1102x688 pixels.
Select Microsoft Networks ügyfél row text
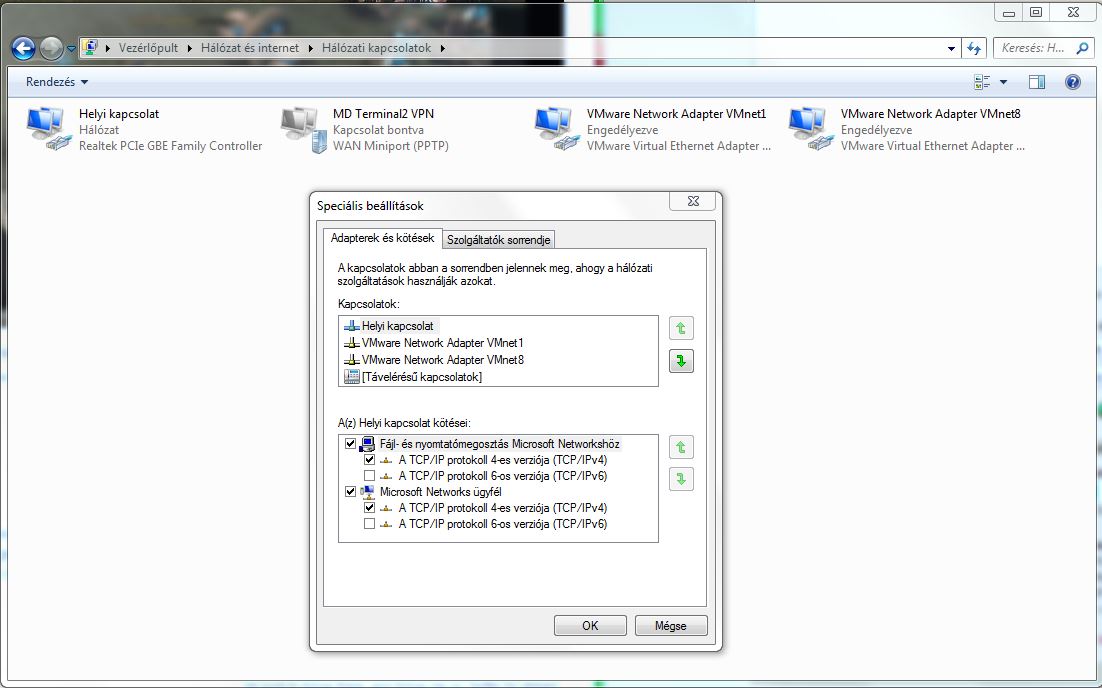click(441, 492)
